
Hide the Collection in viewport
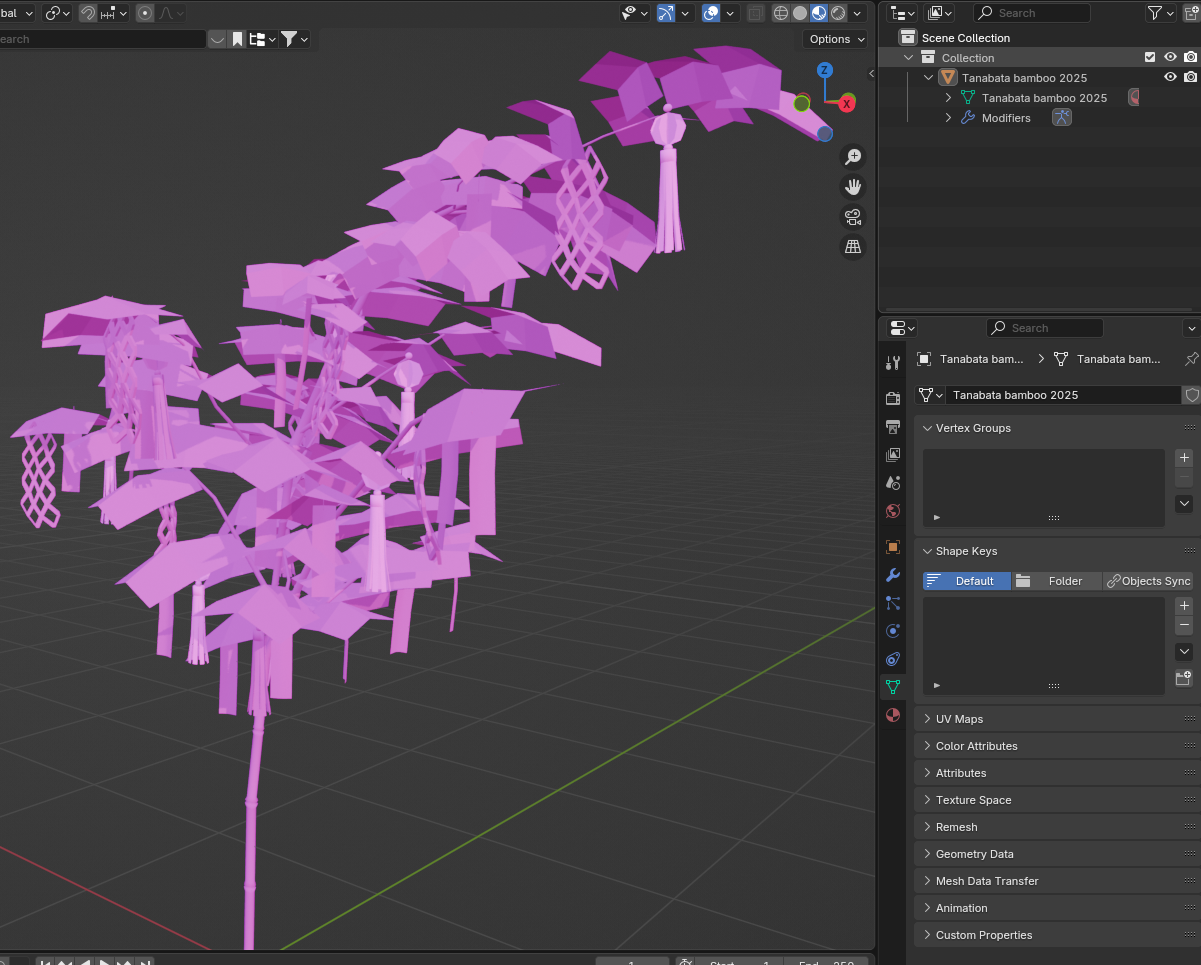pos(1170,57)
